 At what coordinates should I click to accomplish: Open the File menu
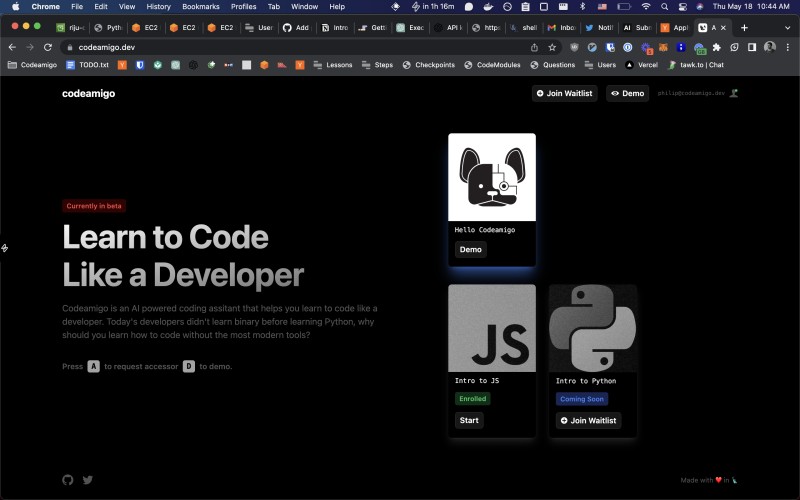[x=77, y=7]
